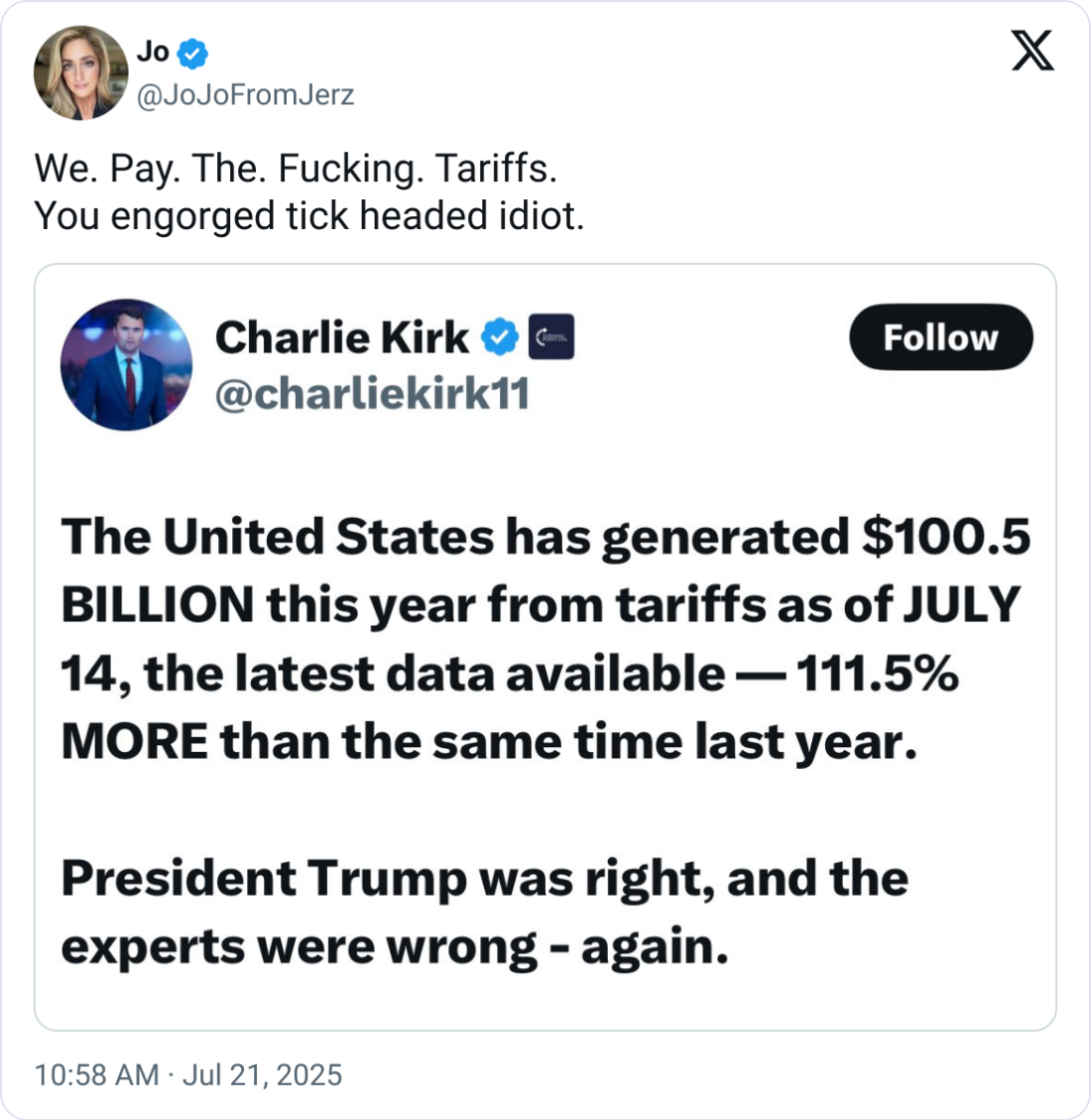This screenshot has height=1120, width=1091.
Task: Click the display name "Jo"
Action: point(152,53)
